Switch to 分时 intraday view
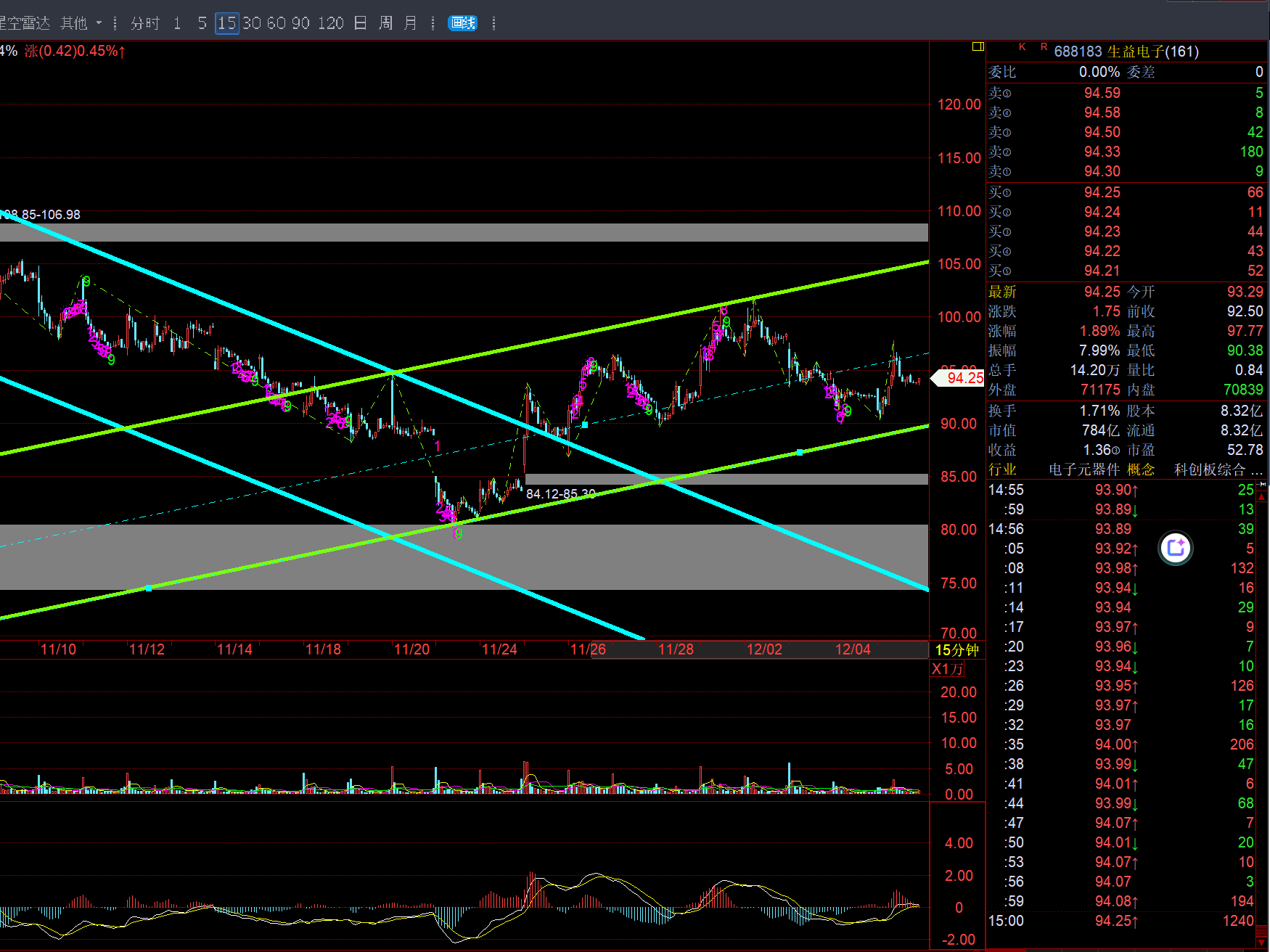Image resolution: width=1270 pixels, height=952 pixels. point(144,23)
